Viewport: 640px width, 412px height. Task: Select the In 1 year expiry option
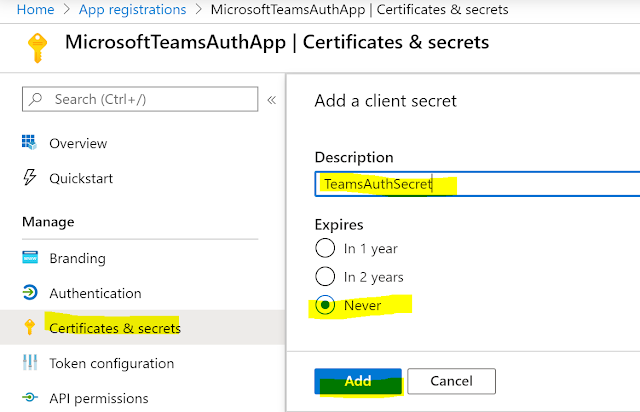point(325,248)
